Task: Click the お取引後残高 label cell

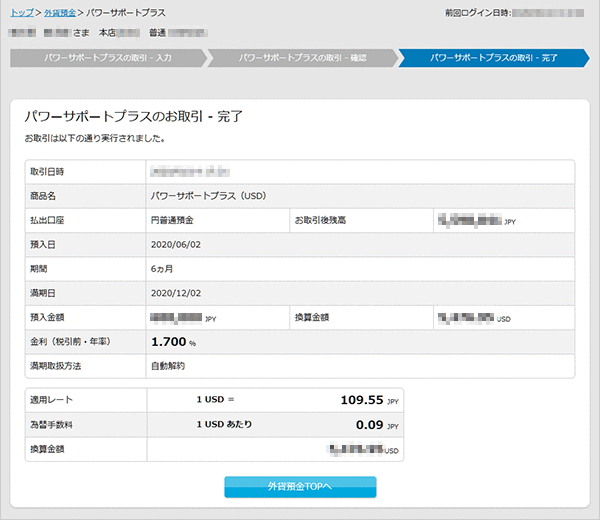Action: pyautogui.click(x=320, y=219)
